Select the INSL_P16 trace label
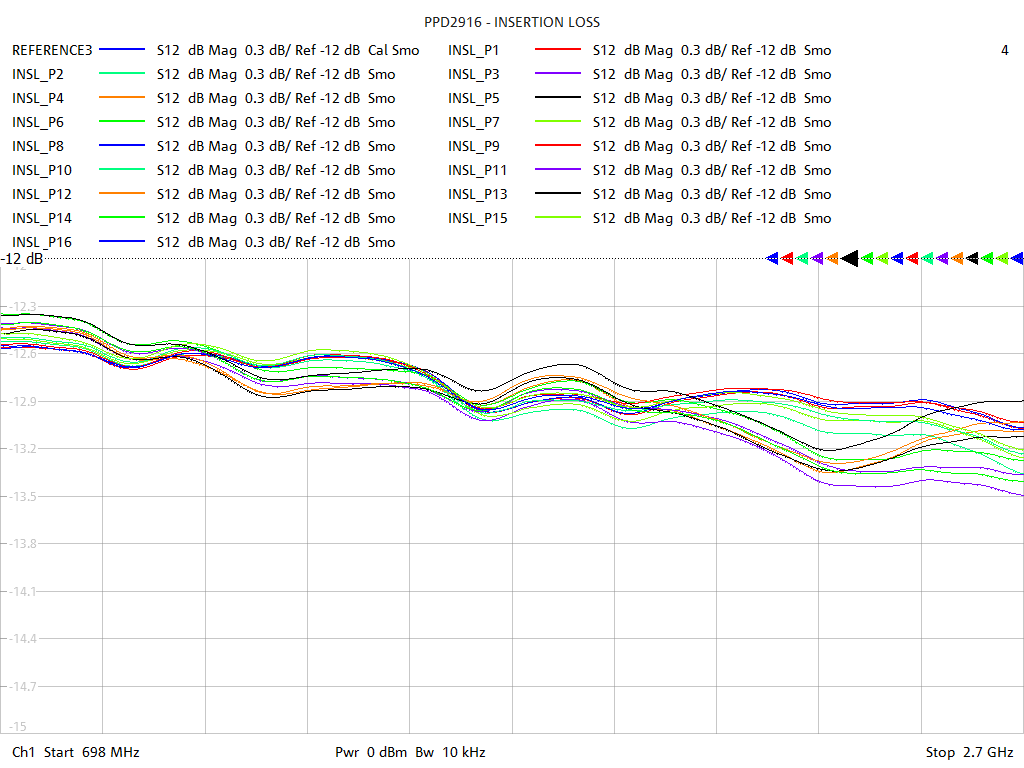Viewport: 1024px width, 768px height. [42, 242]
